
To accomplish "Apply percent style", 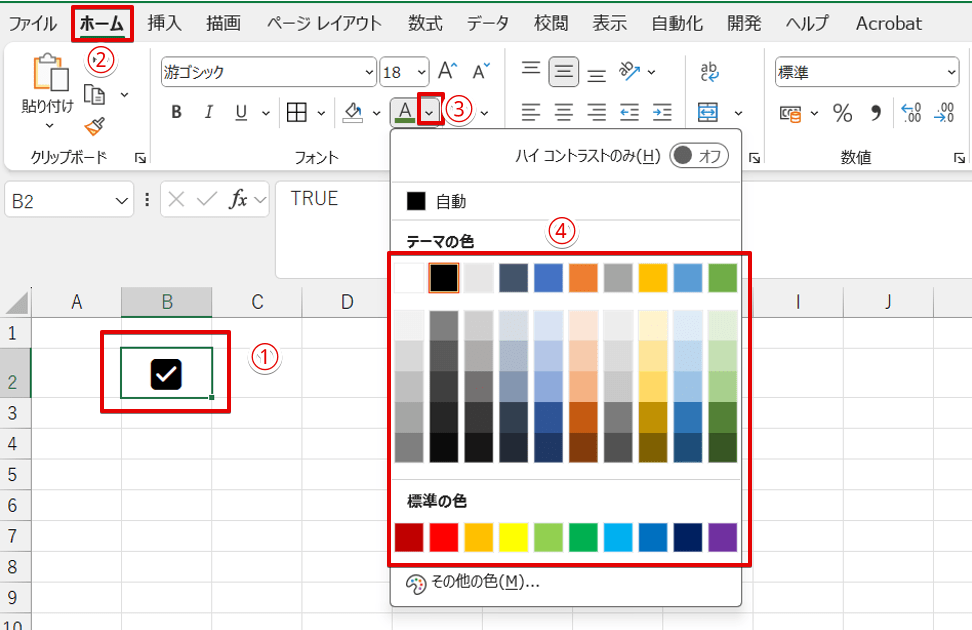I will pos(842,113).
